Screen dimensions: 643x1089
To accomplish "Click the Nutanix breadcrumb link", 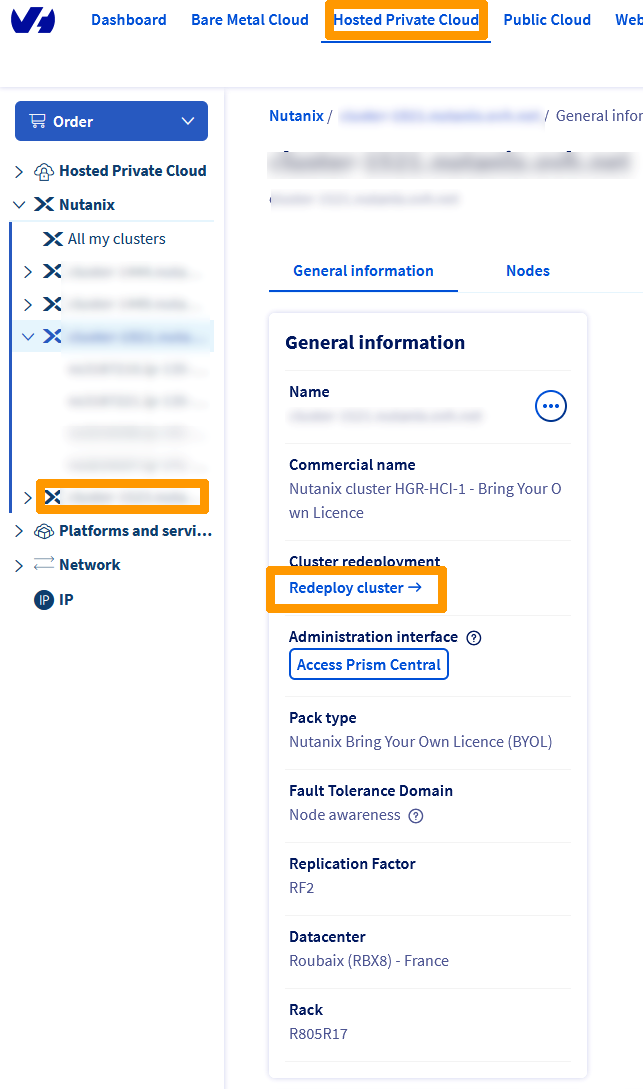I will coord(296,115).
